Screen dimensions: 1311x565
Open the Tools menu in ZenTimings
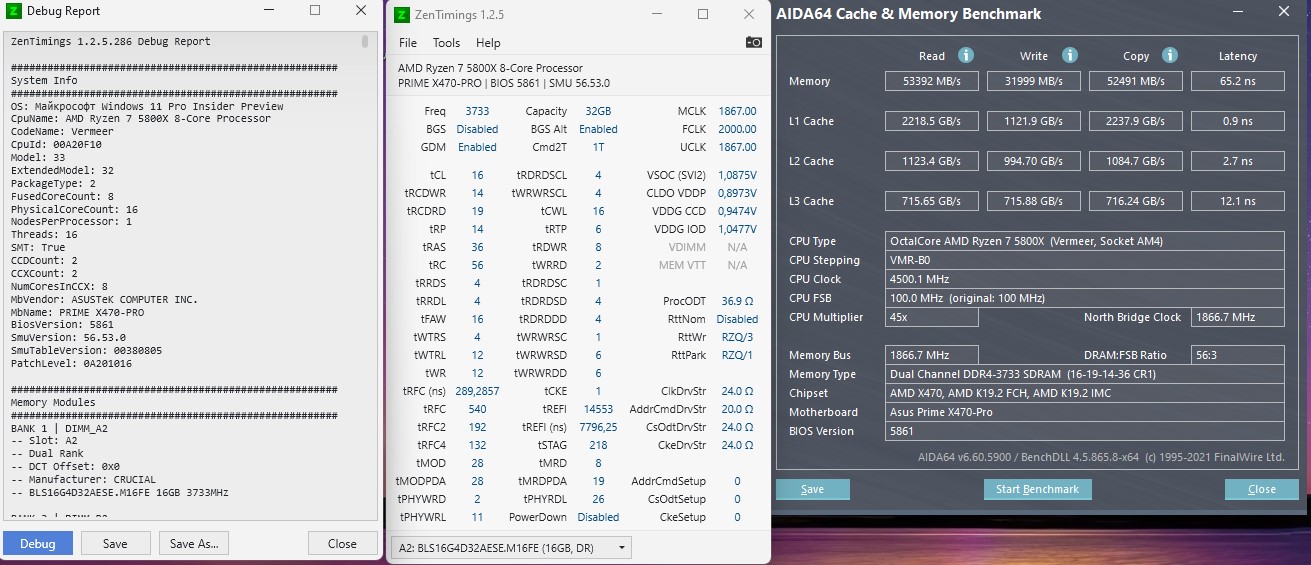click(446, 43)
